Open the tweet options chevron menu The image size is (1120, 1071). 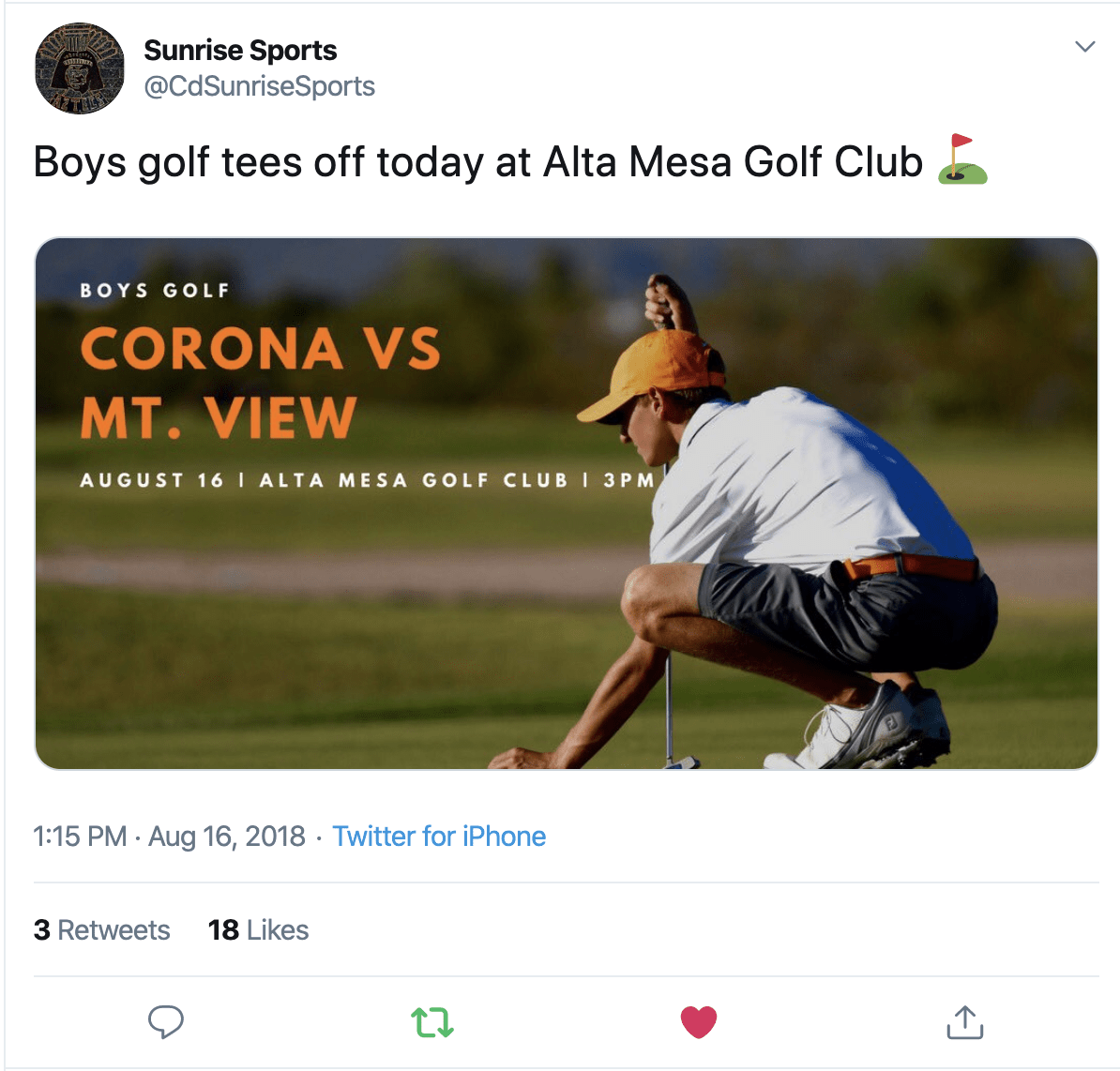coord(1085,47)
